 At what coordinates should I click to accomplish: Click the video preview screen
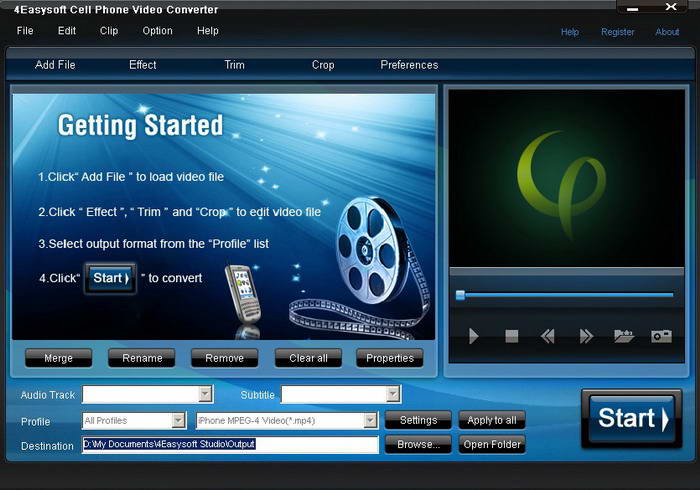click(x=567, y=178)
